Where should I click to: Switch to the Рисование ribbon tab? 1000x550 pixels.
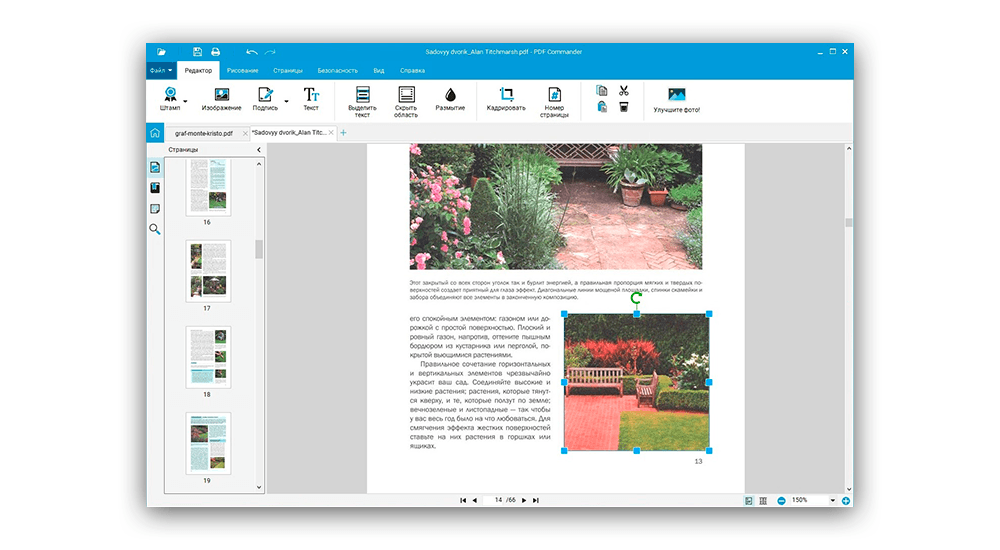(x=242, y=71)
